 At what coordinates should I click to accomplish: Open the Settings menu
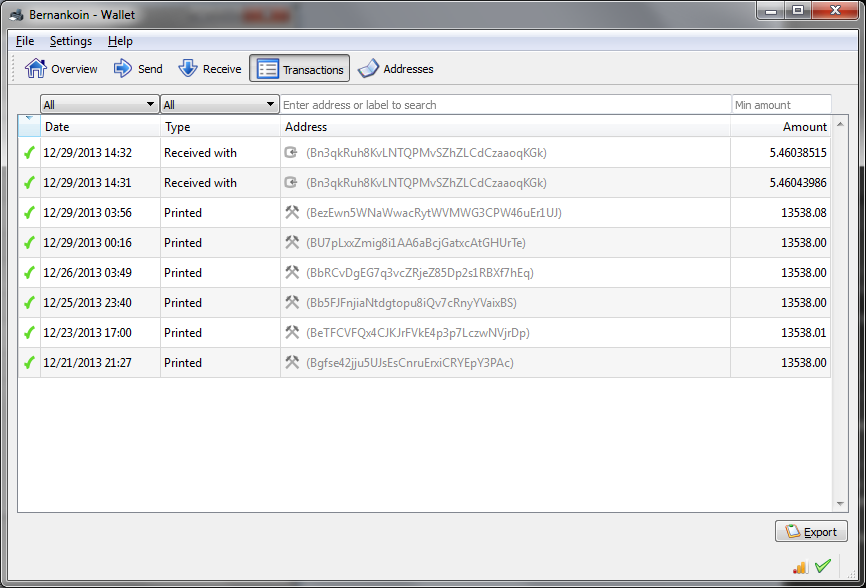click(x=71, y=41)
